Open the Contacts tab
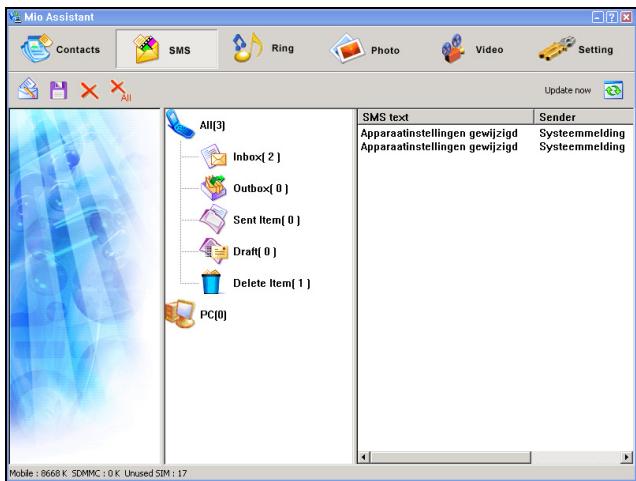Viewport: 636px width, 481px height. pyautogui.click(x=60, y=49)
